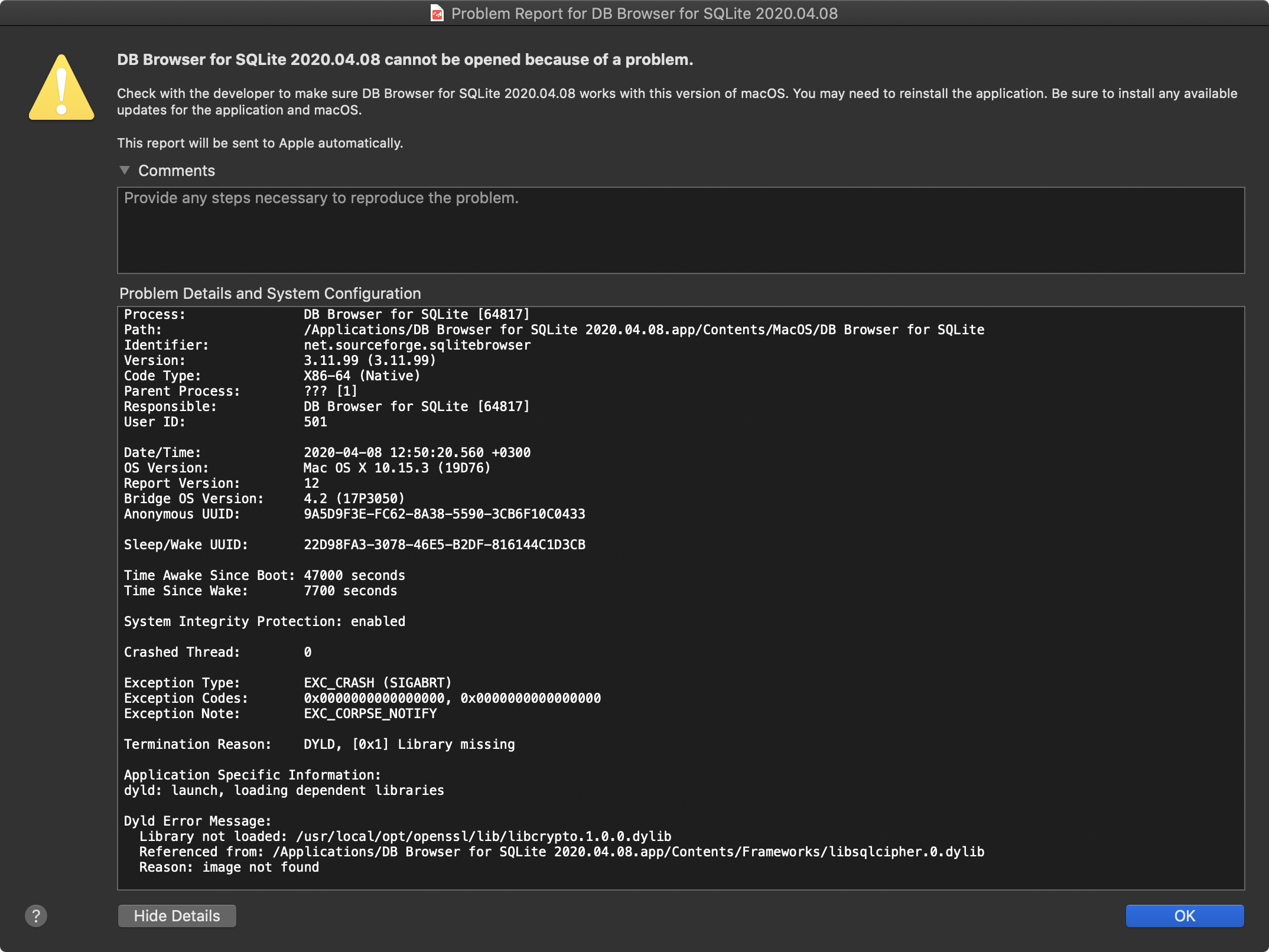This screenshot has width=1269, height=952.
Task: Click the '47000 seconds' time awake value
Action: point(354,575)
